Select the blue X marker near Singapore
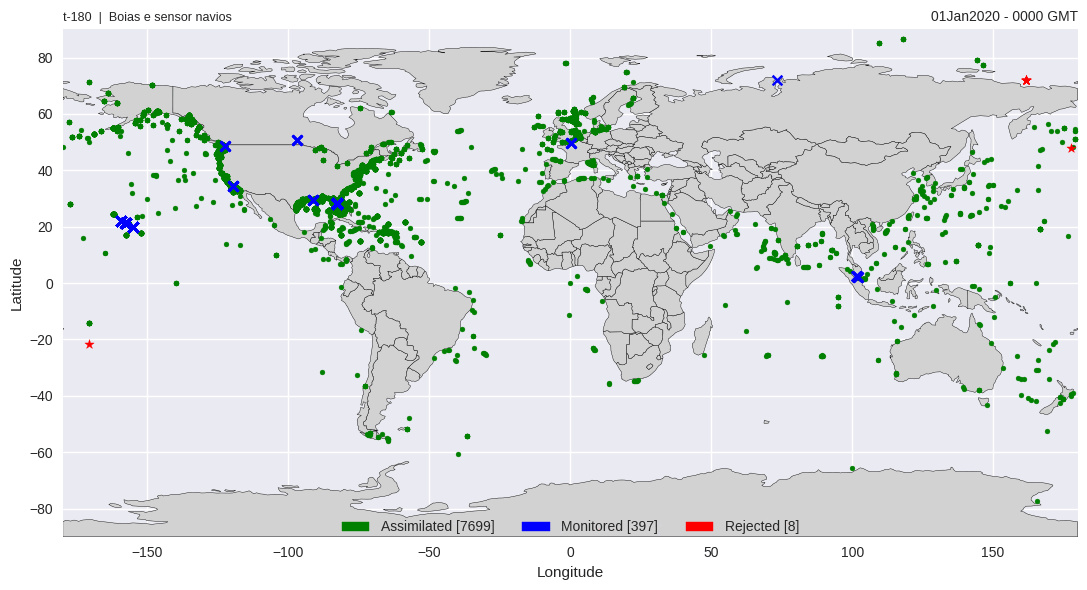 pyautogui.click(x=857, y=277)
